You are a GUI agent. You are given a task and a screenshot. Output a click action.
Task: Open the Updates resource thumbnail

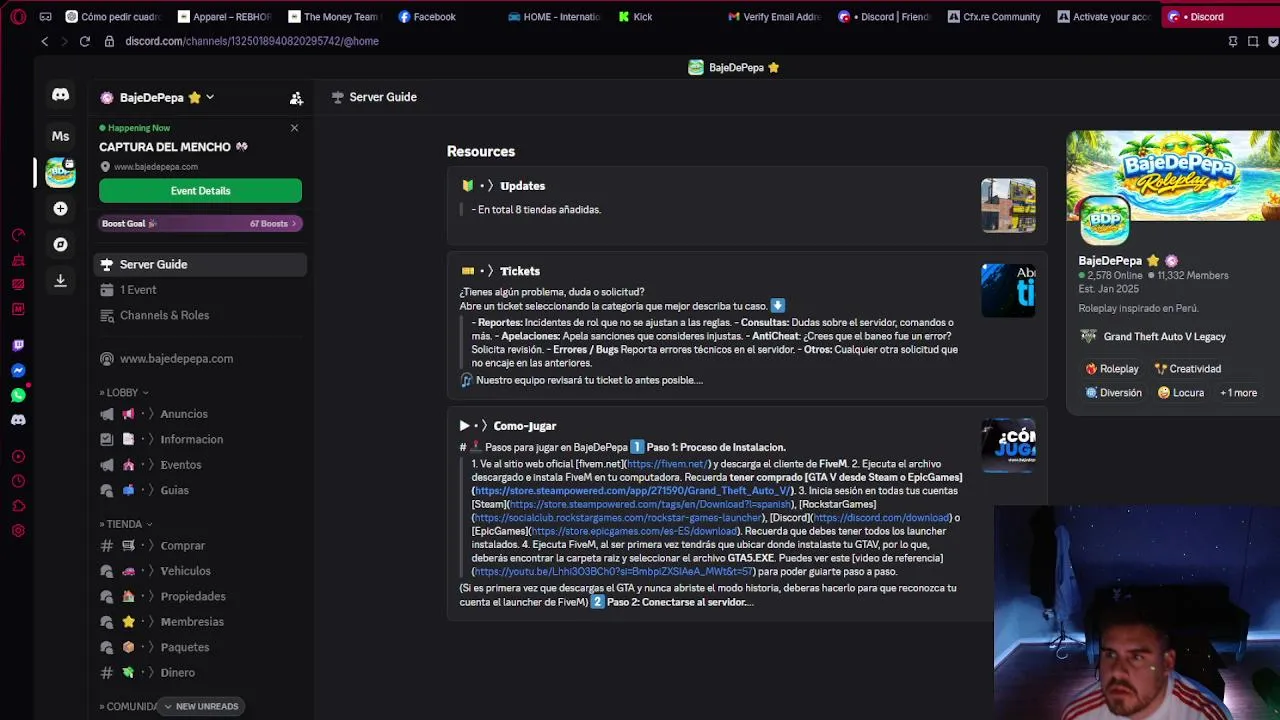[1008, 205]
